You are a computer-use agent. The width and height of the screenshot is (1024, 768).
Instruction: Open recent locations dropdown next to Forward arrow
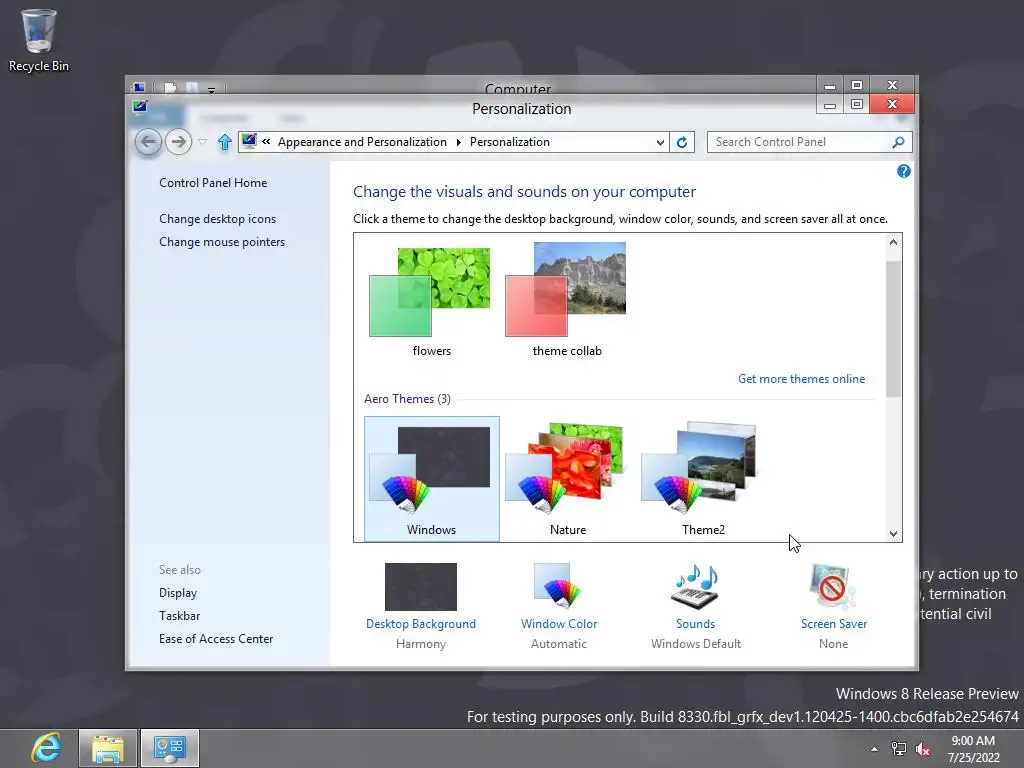pyautogui.click(x=202, y=142)
